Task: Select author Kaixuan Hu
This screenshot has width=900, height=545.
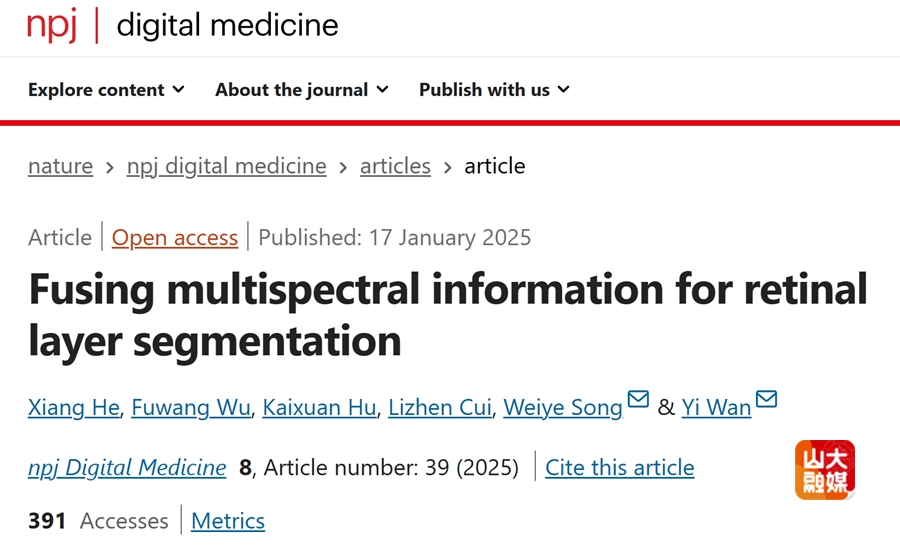Action: coord(319,408)
